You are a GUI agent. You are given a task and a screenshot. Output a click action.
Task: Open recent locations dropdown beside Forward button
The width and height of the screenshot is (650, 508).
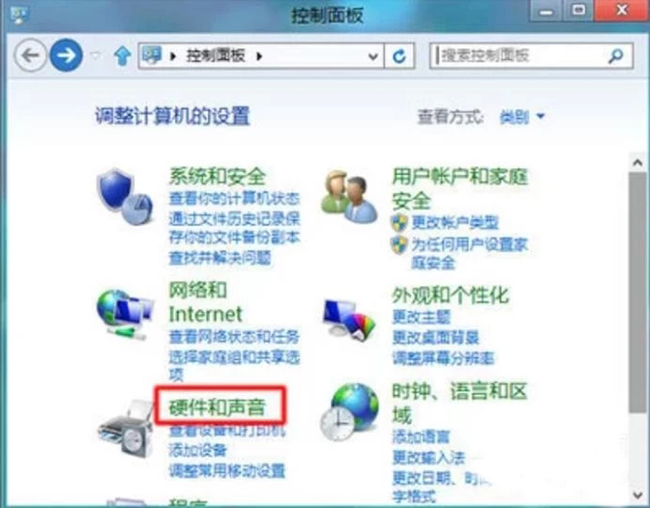[95, 56]
